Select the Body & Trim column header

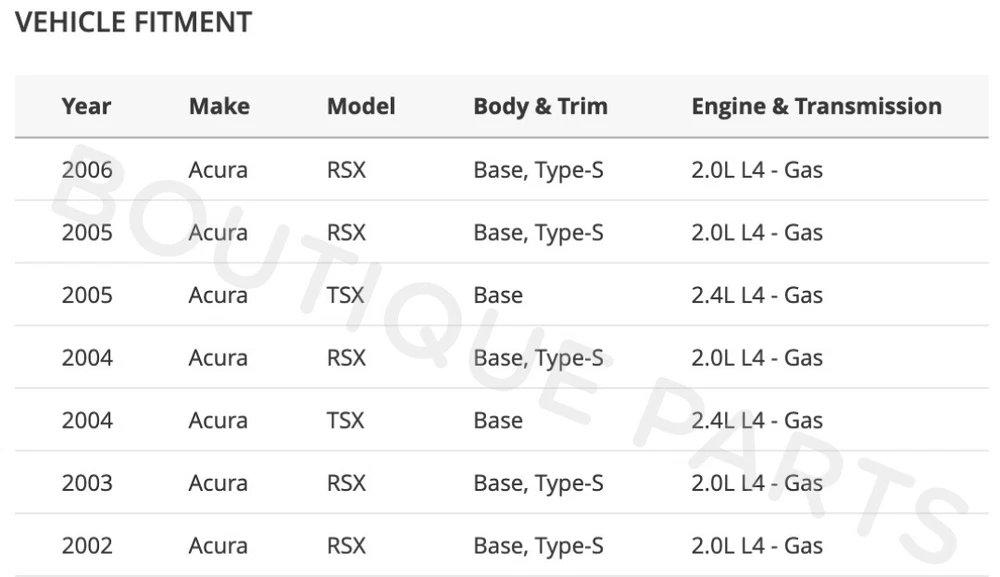point(540,106)
